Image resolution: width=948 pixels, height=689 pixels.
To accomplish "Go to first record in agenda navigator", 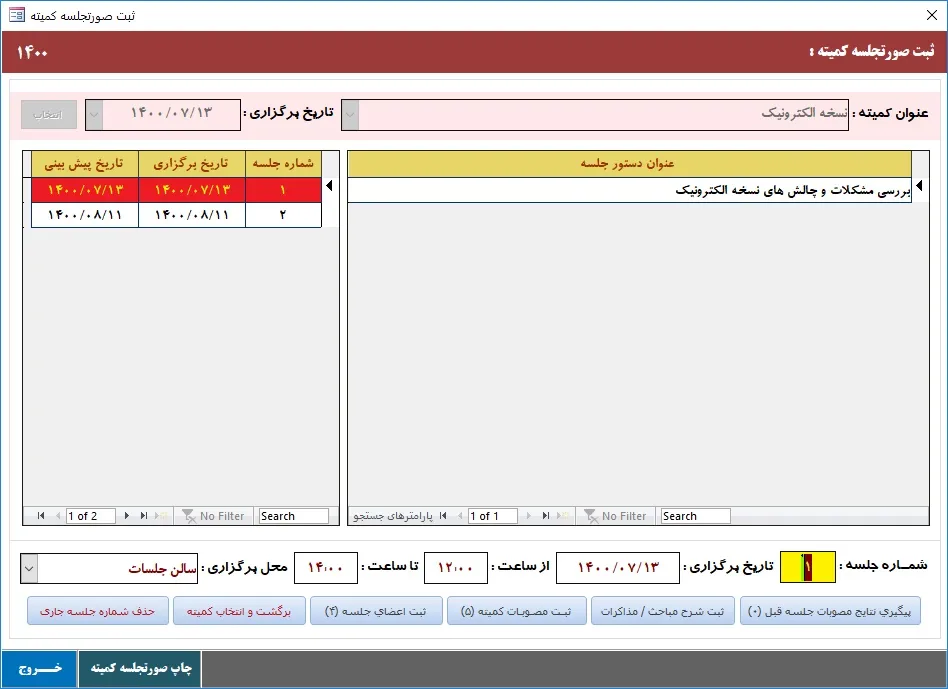I will (443, 516).
